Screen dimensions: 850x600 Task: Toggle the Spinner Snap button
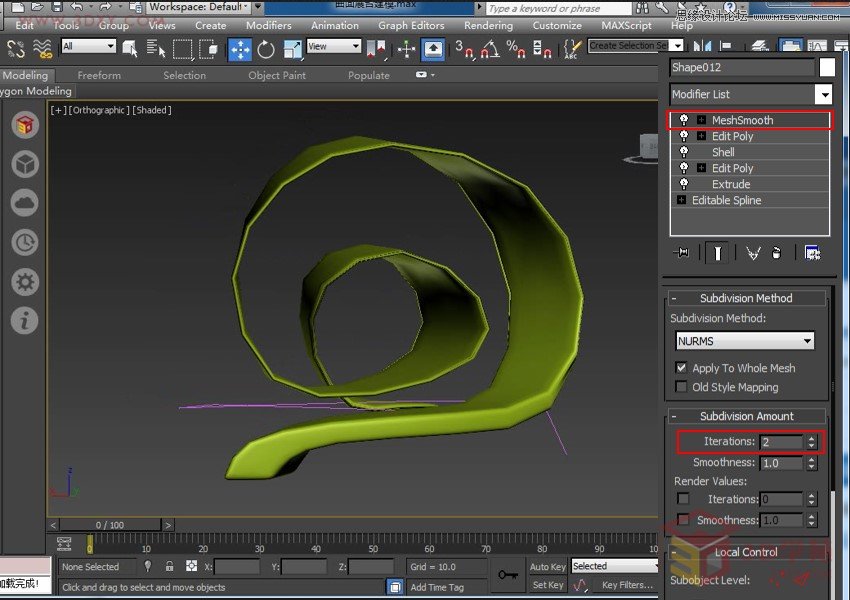click(x=542, y=49)
